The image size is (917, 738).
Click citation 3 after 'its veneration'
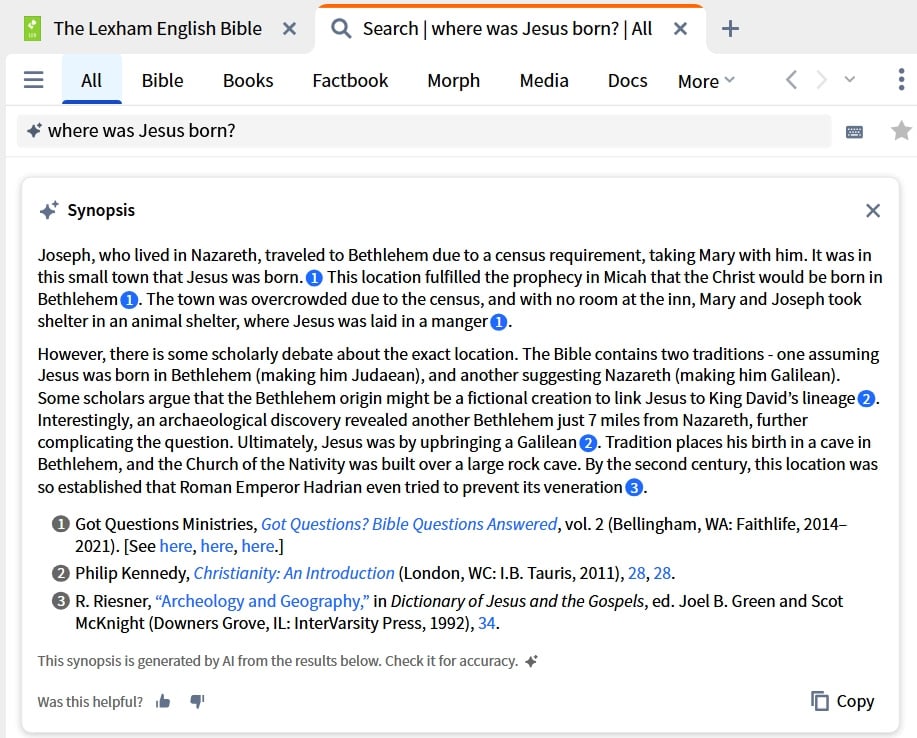pos(634,487)
